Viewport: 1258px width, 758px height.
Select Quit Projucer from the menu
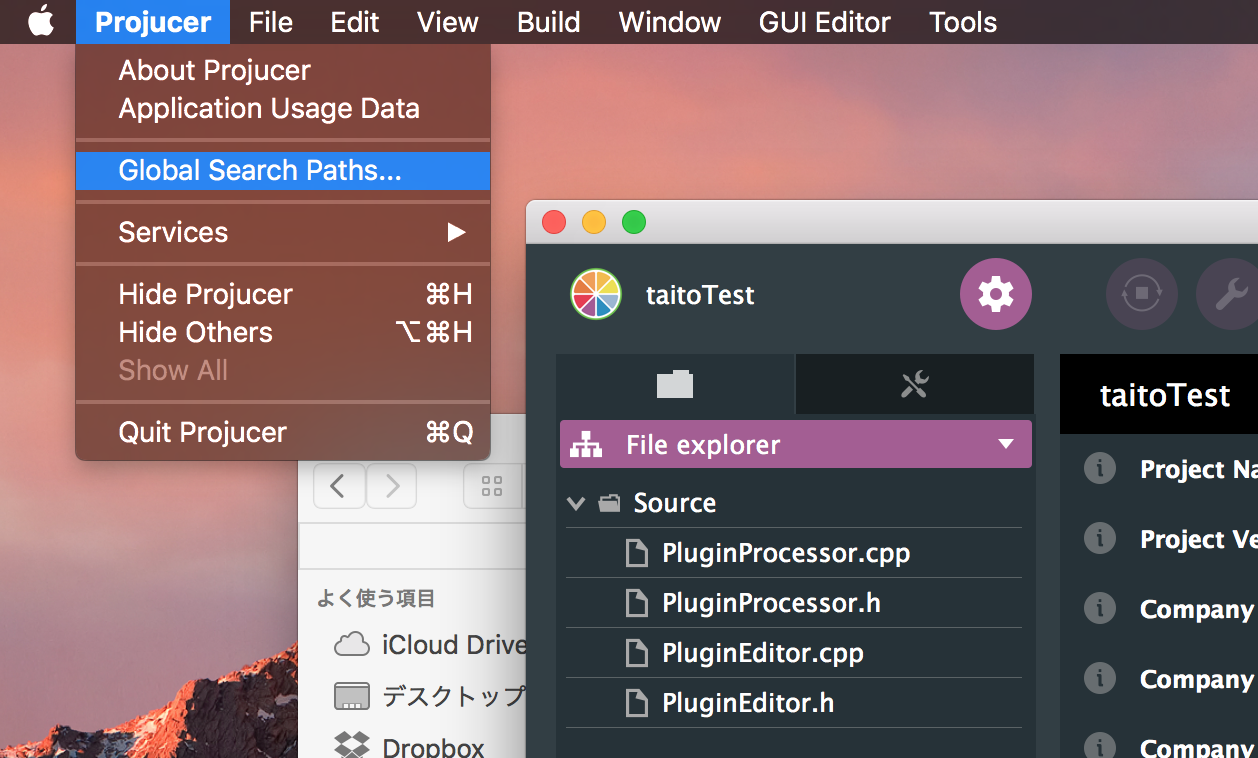[202, 432]
